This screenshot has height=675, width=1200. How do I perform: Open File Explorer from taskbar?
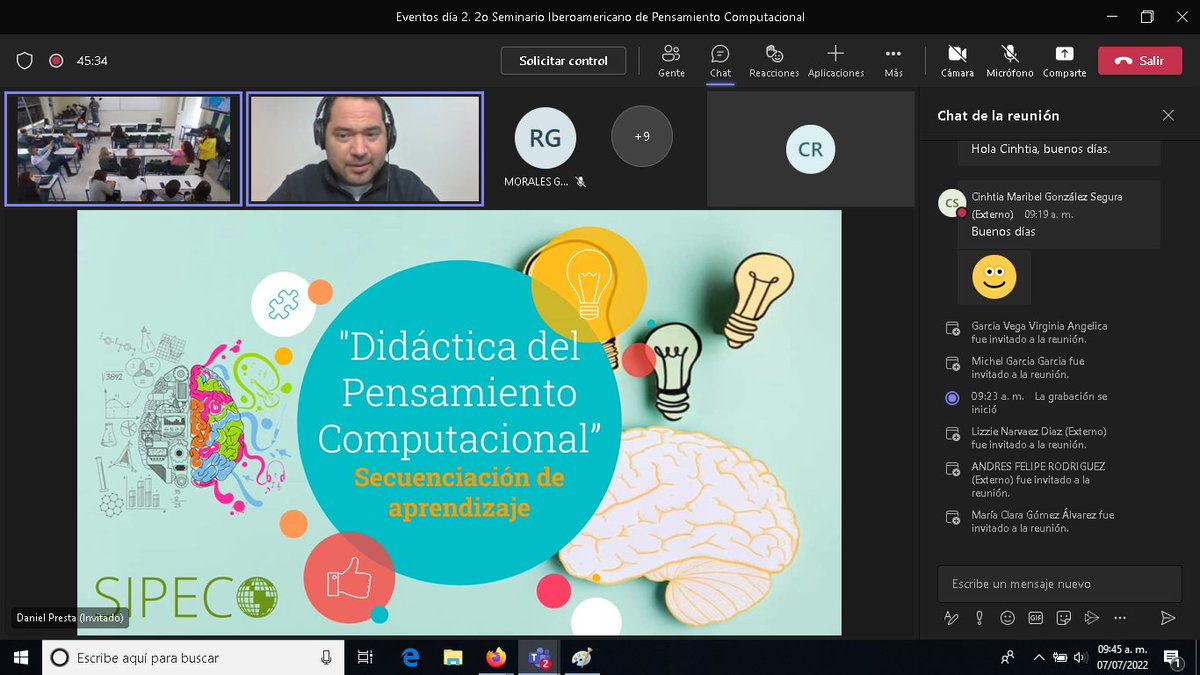click(453, 657)
